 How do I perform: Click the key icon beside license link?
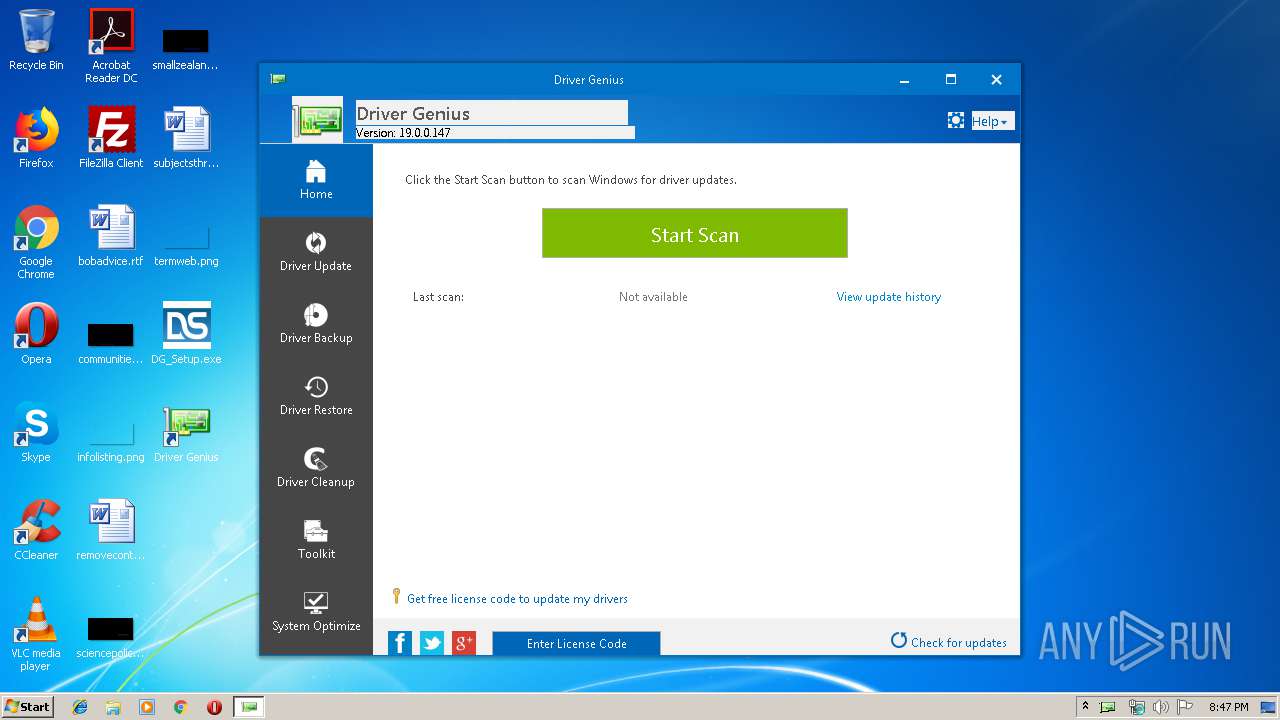[x=397, y=597]
